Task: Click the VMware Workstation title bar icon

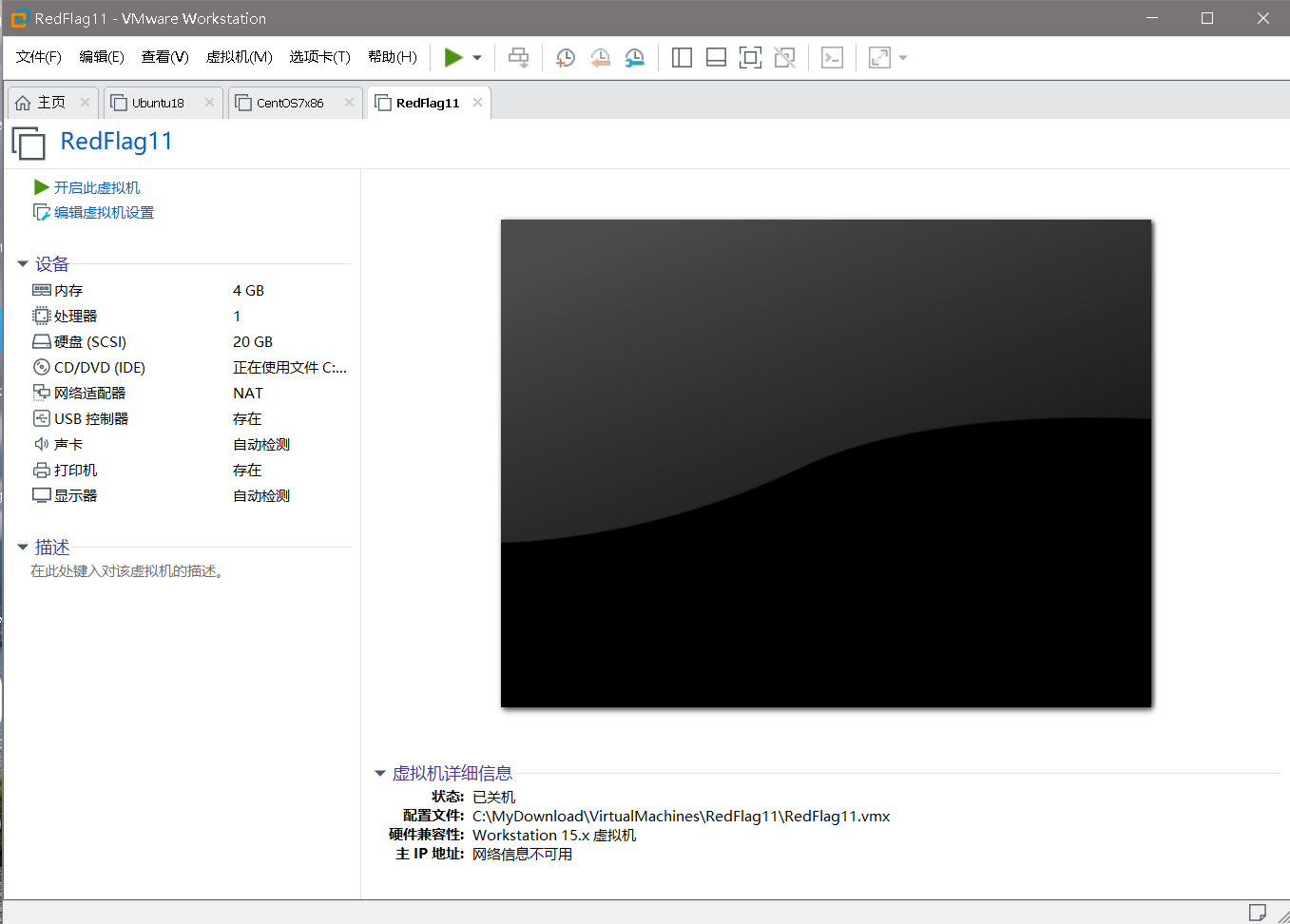Action: pos(19,18)
